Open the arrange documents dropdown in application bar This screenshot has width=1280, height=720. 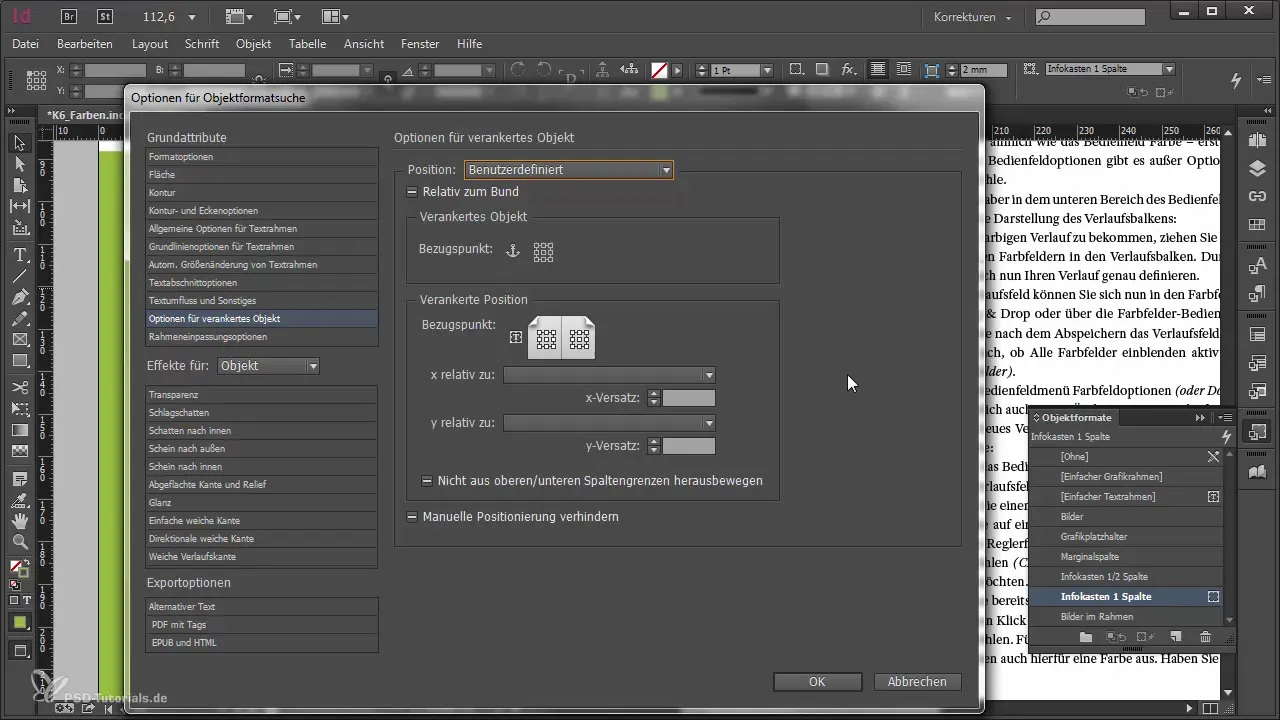point(336,17)
